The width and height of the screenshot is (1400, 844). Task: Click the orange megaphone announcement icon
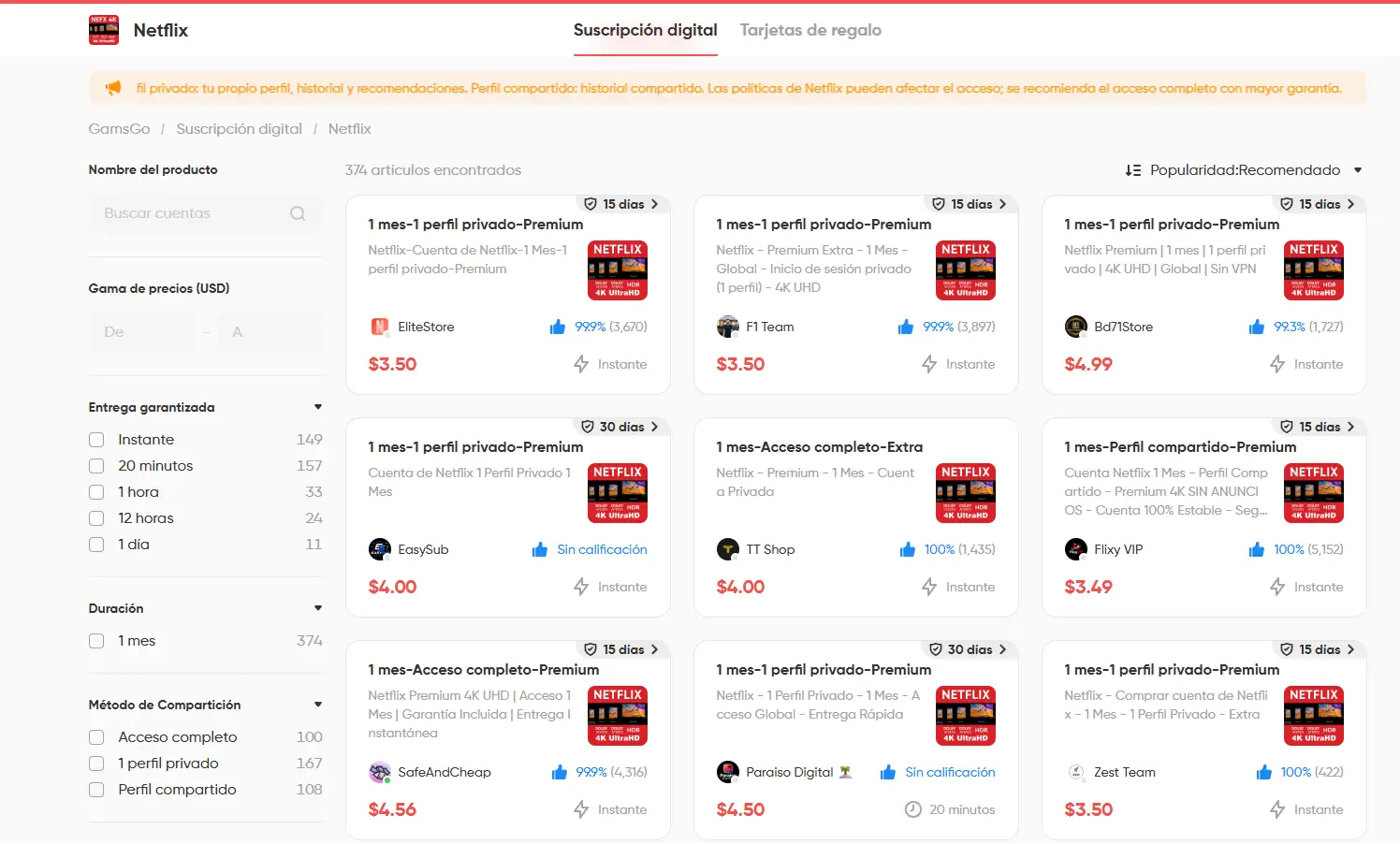tap(113, 88)
